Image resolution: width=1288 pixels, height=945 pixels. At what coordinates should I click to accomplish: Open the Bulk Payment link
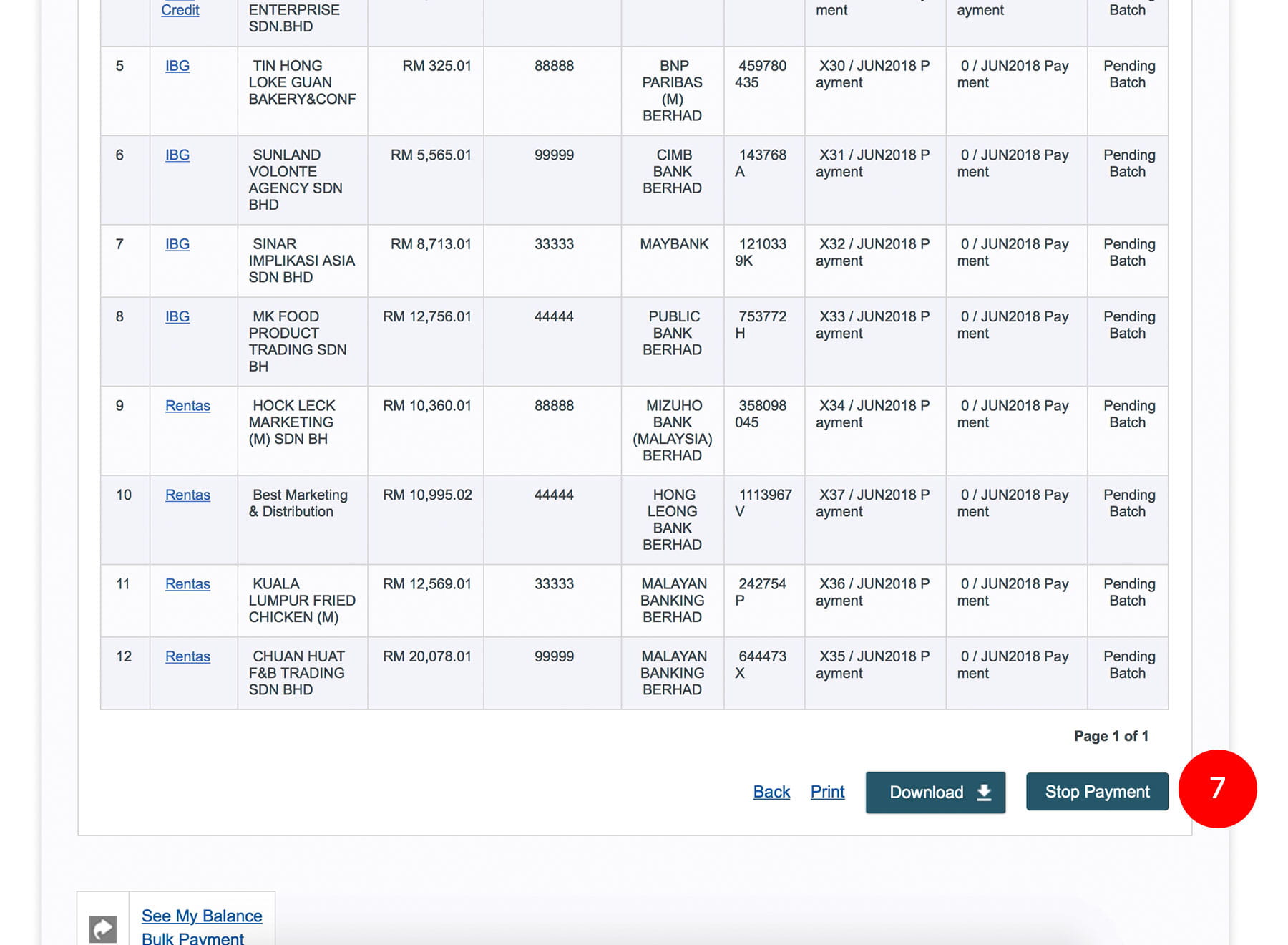coord(192,938)
